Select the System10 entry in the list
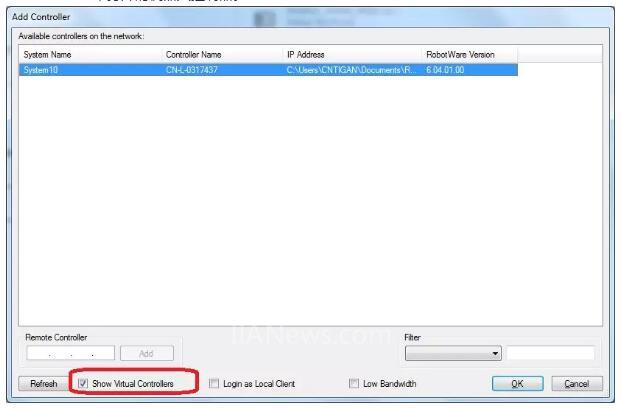The width and height of the screenshot is (621, 409). click(269, 70)
